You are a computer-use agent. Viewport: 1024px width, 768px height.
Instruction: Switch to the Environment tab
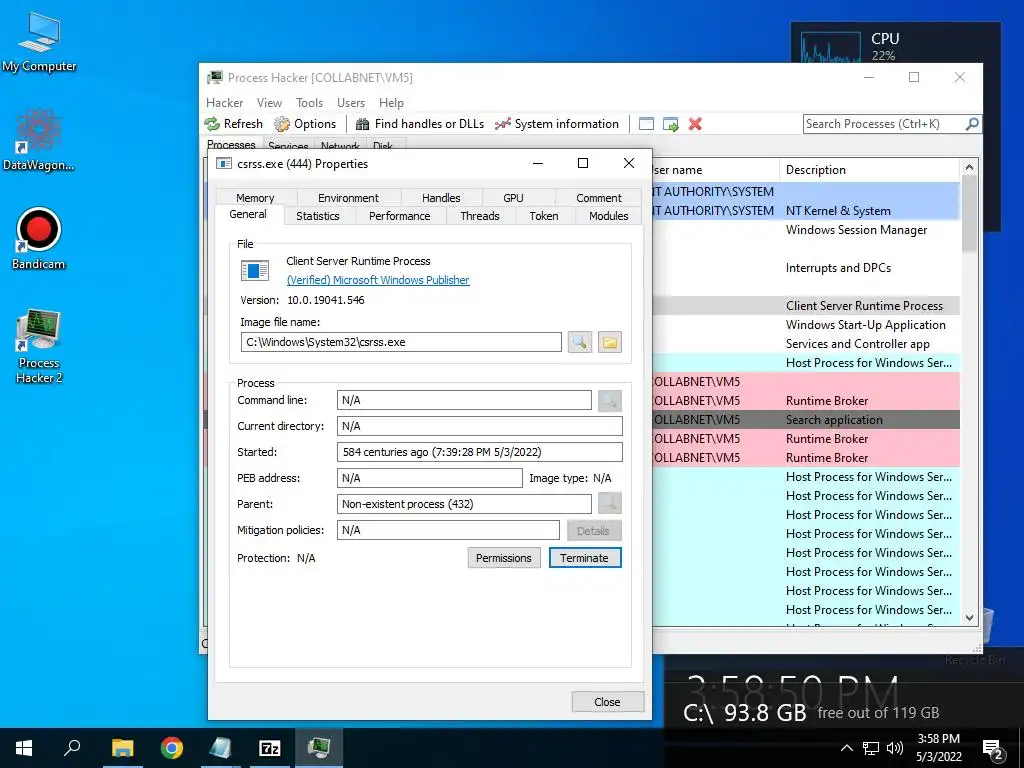tap(348, 198)
